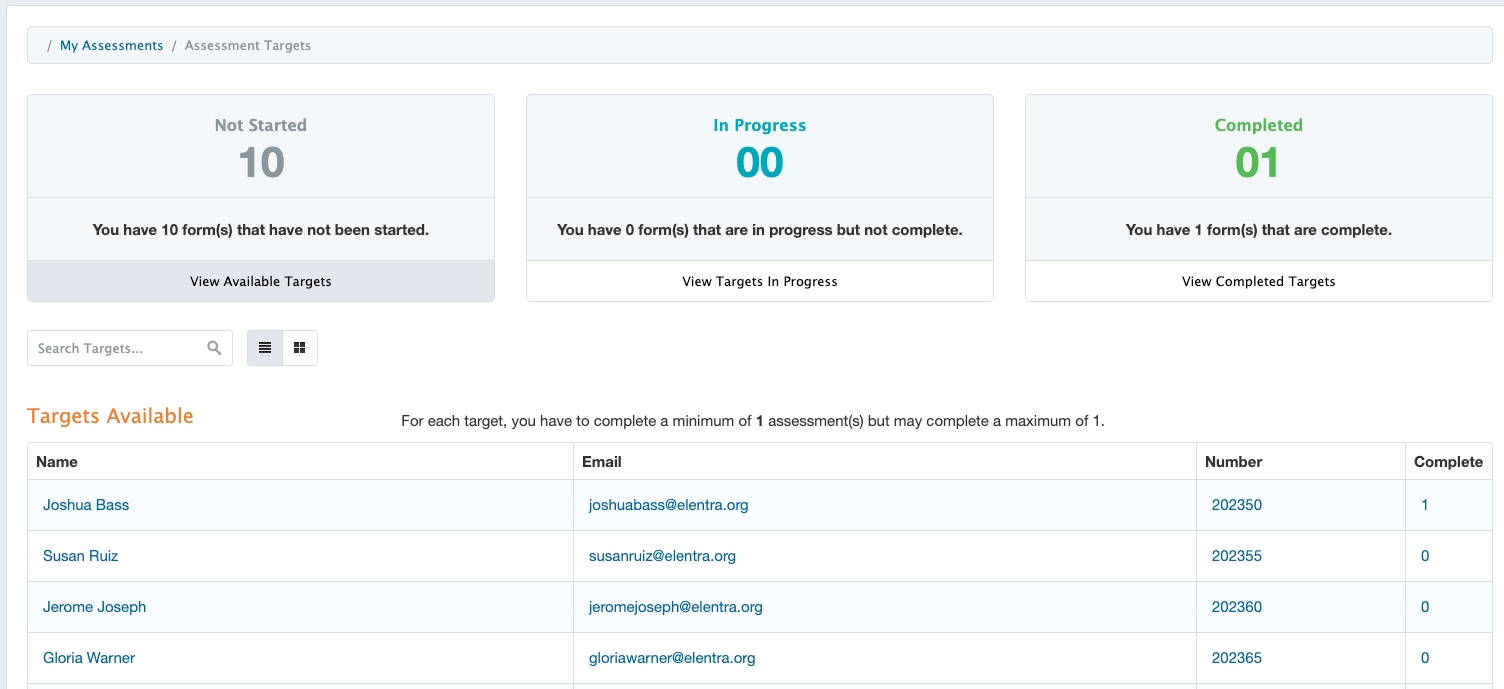Select Jerome Joseph from targets list
The image size is (1504, 689).
click(94, 607)
